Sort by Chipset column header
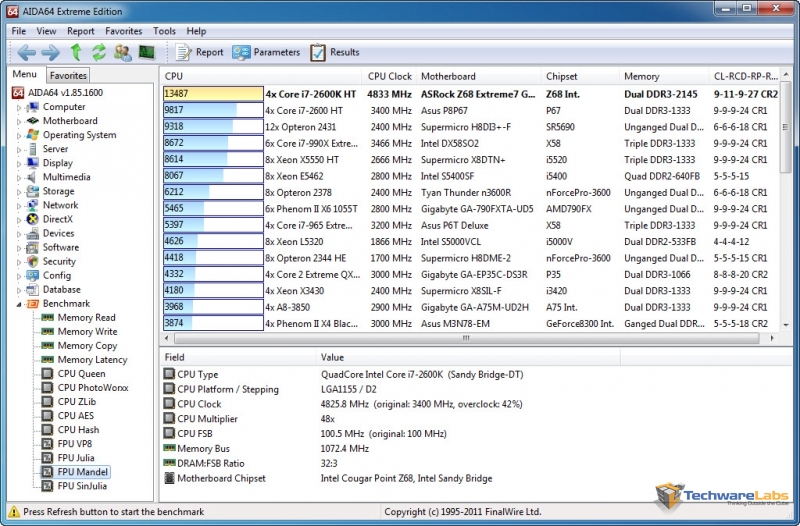The image size is (800, 526). point(580,77)
